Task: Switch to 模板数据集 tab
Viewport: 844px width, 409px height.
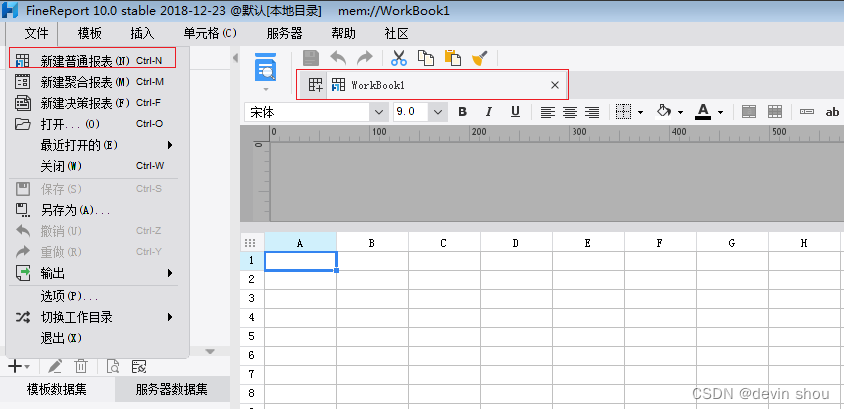Action: pos(57,390)
